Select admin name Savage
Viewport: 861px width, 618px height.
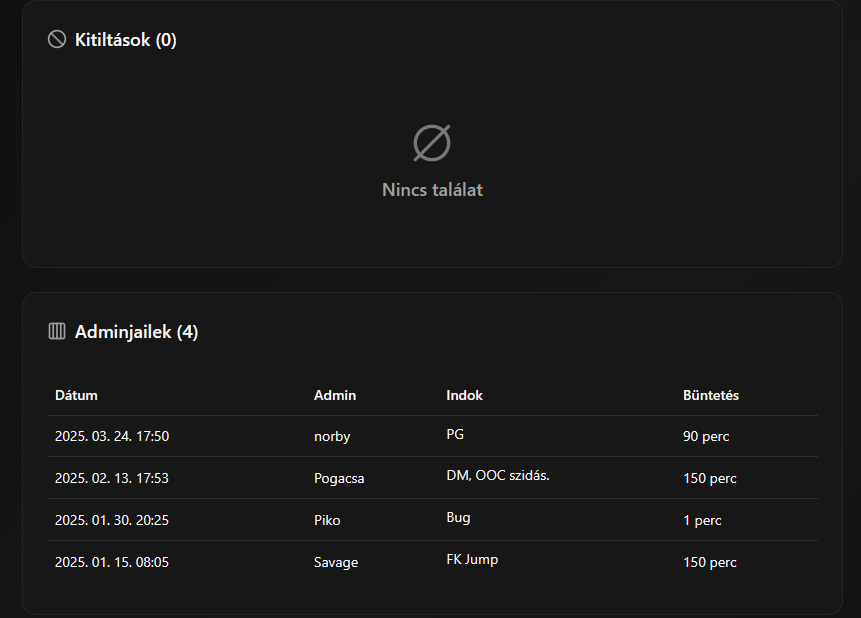[335, 563]
